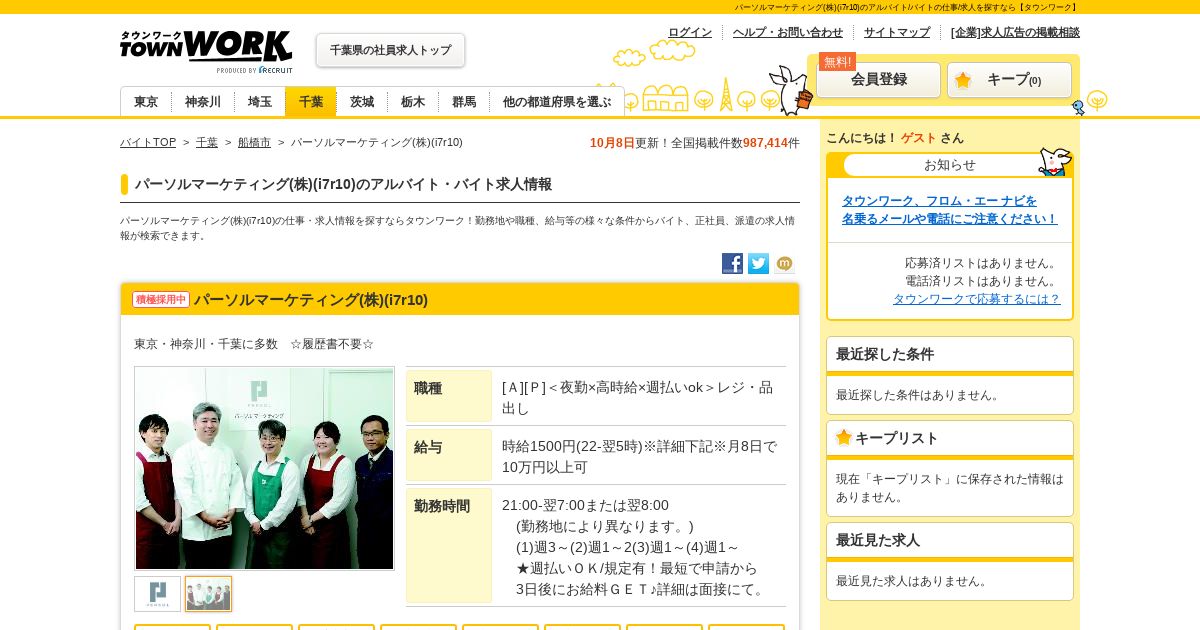Click the 最近見た求人 panel header
The width and height of the screenshot is (1200, 630).
click(950, 540)
